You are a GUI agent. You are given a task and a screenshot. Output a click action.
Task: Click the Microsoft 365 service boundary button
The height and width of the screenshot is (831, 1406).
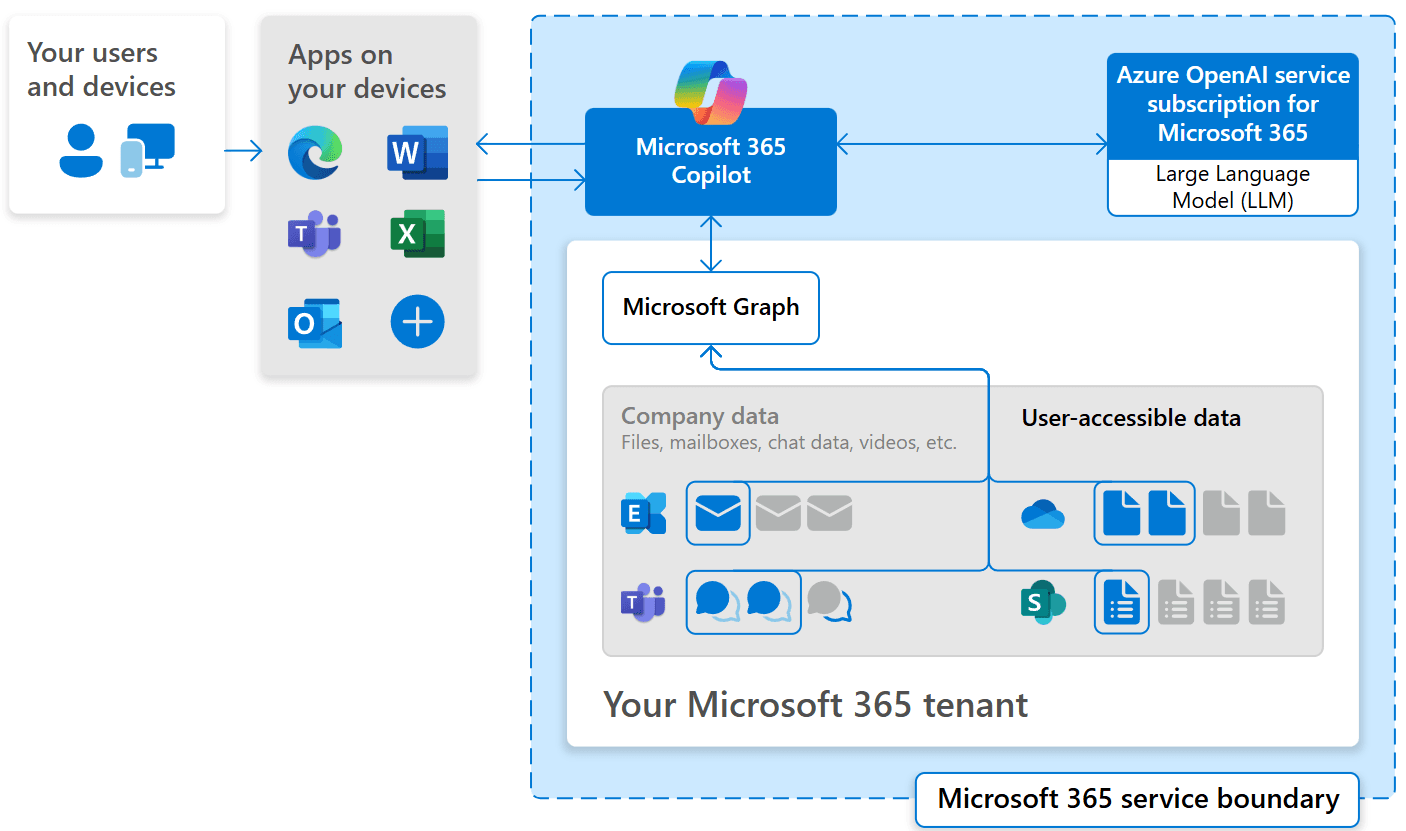[1137, 799]
